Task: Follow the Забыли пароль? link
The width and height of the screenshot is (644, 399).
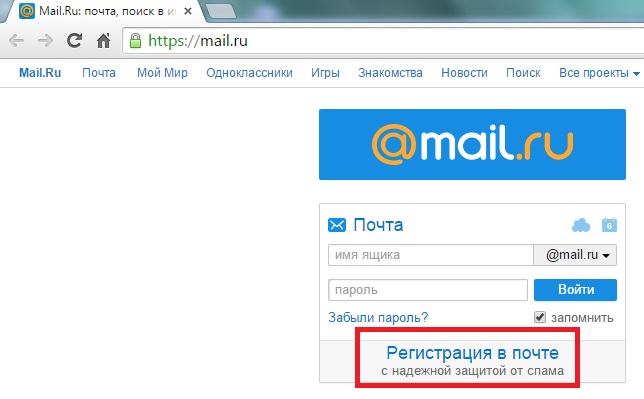Action: pyautogui.click(x=378, y=317)
